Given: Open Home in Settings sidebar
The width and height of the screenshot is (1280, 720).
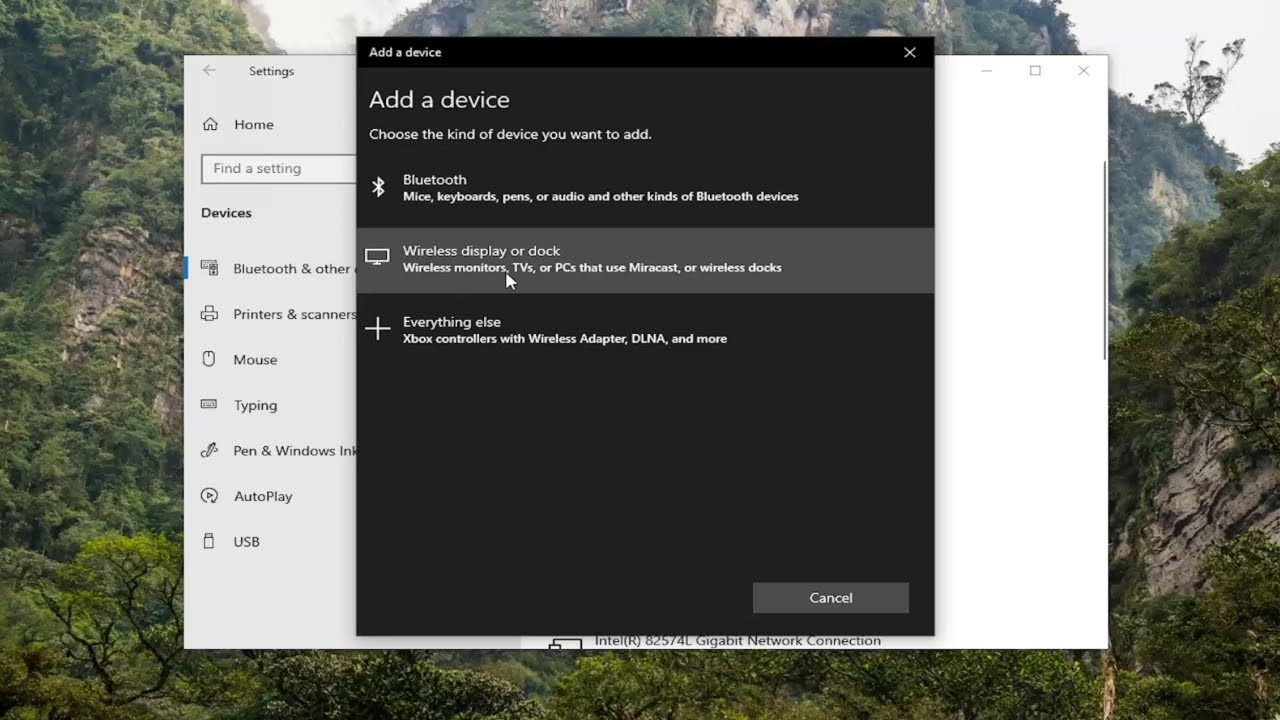Looking at the screenshot, I should point(253,124).
